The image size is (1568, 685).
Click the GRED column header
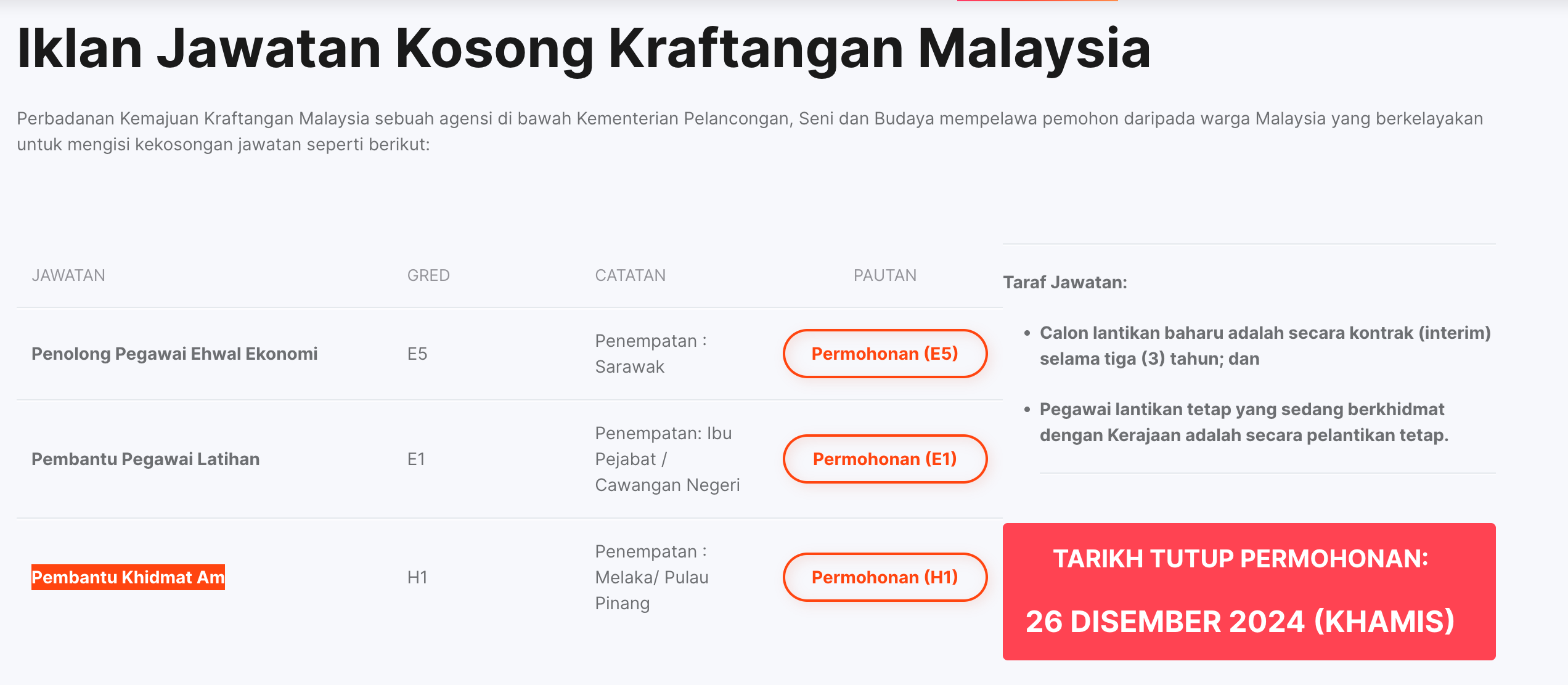click(428, 275)
